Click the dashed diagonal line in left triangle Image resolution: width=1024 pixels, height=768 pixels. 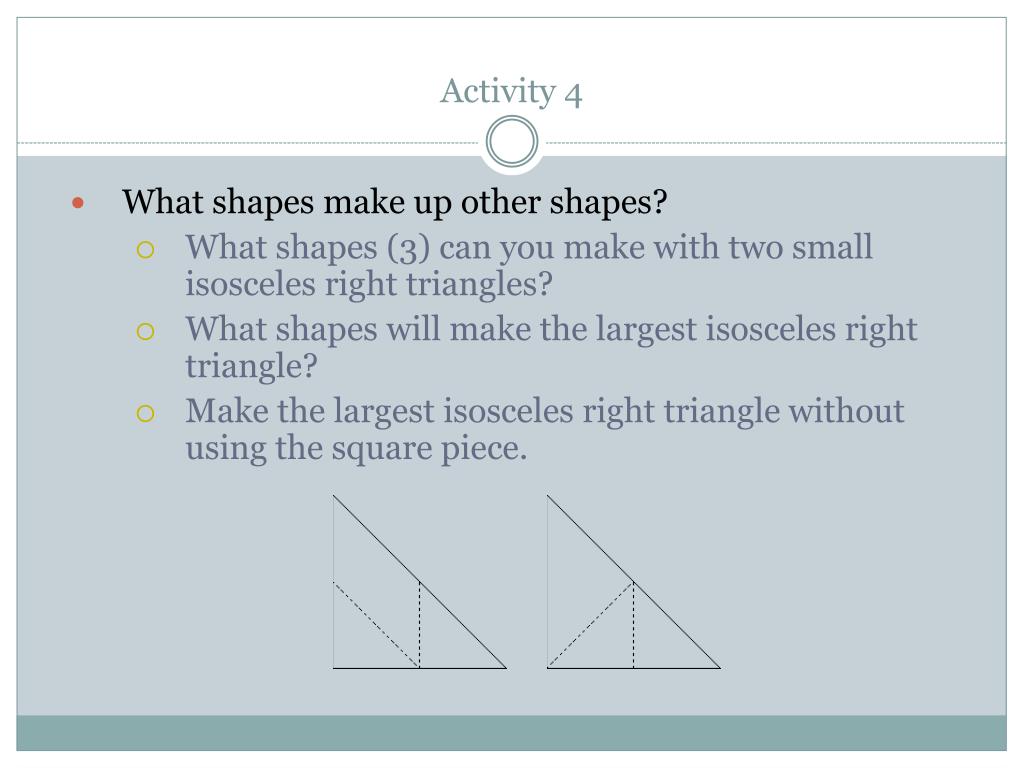tap(376, 625)
